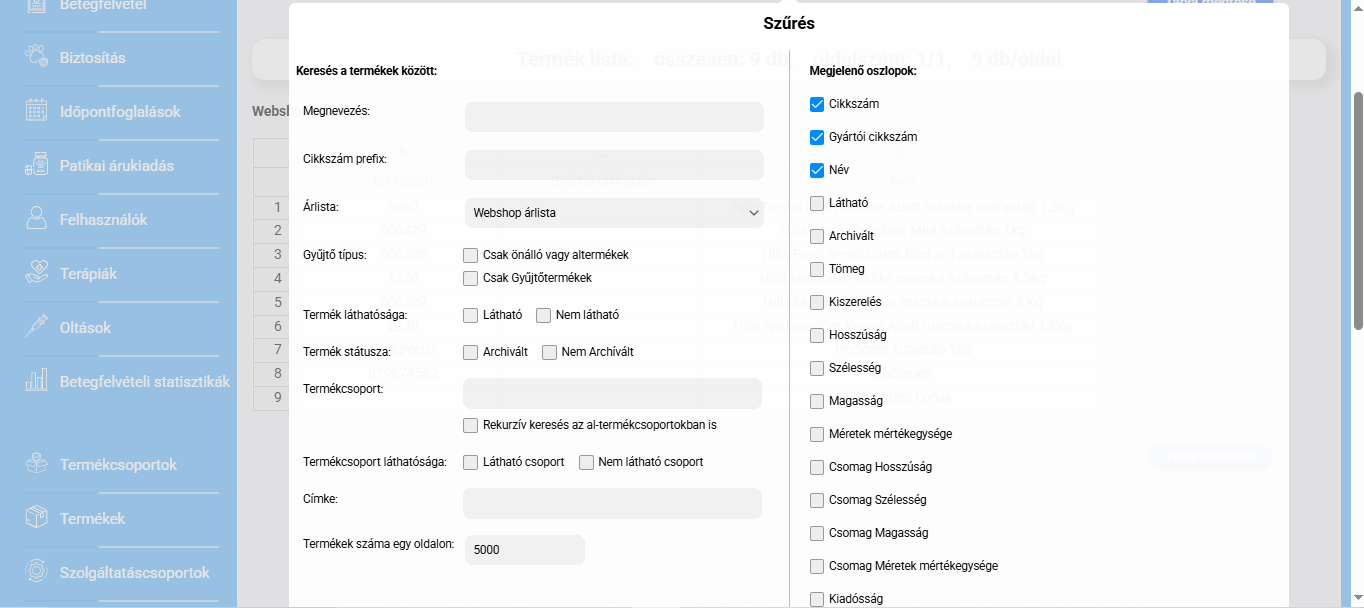Click the Patikai árukiadás icon
Viewport: 1364px width, 608px height.
pos(37,165)
